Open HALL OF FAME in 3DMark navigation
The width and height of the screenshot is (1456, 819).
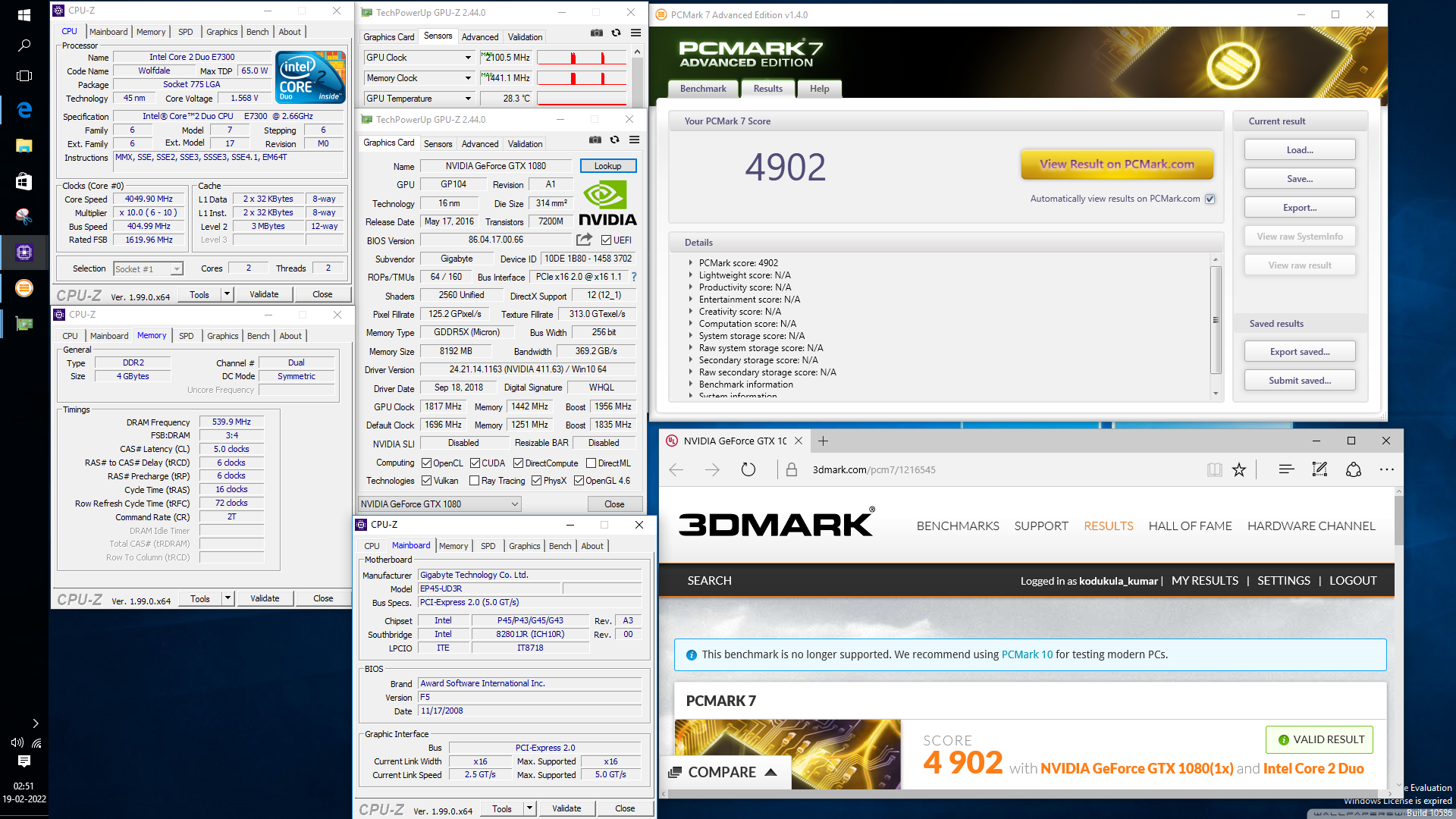pyautogui.click(x=1190, y=526)
